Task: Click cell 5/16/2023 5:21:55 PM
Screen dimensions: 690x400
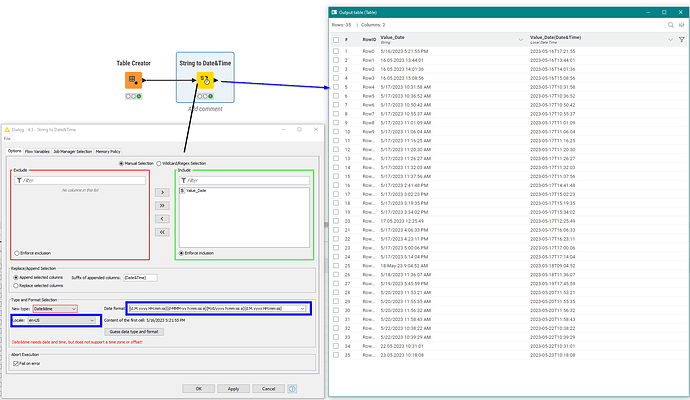Action: pos(404,51)
